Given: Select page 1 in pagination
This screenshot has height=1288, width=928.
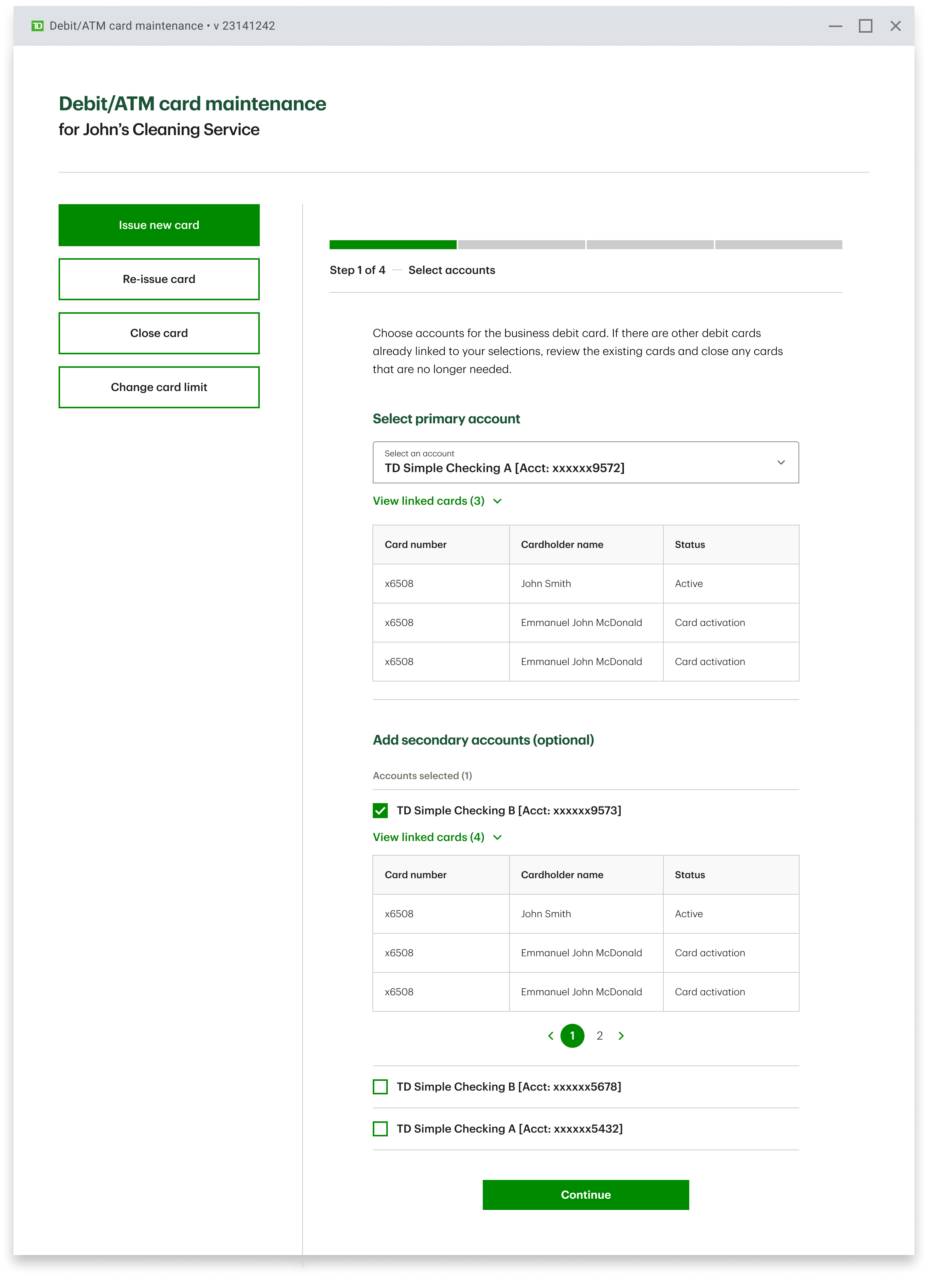Looking at the screenshot, I should 572,1035.
